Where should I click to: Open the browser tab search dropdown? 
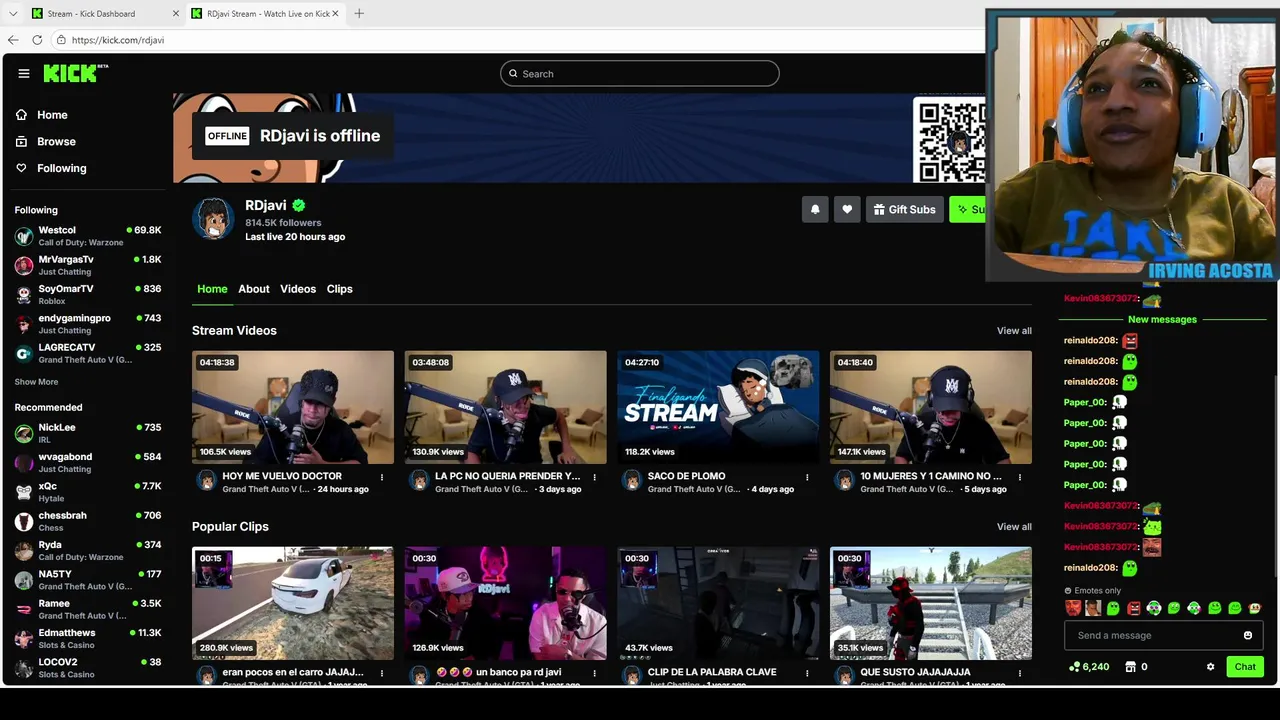pos(13,14)
